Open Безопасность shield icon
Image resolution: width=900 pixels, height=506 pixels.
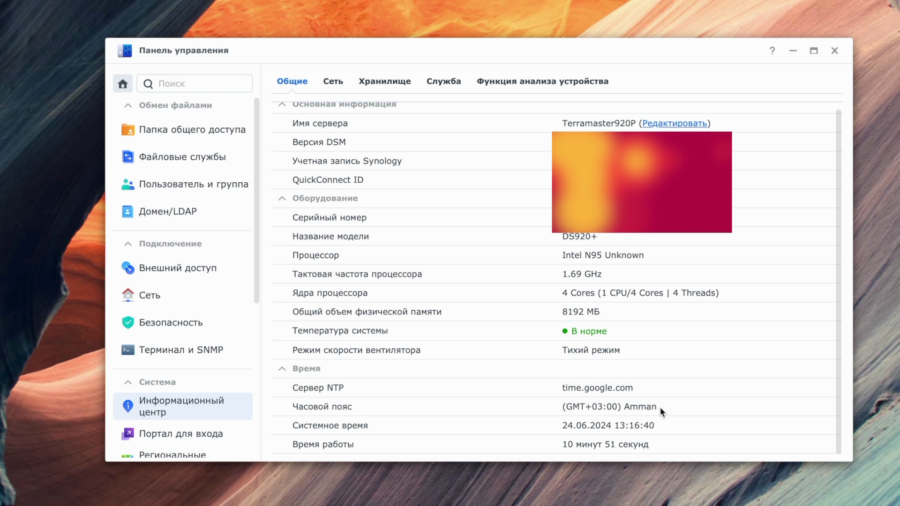(127, 322)
